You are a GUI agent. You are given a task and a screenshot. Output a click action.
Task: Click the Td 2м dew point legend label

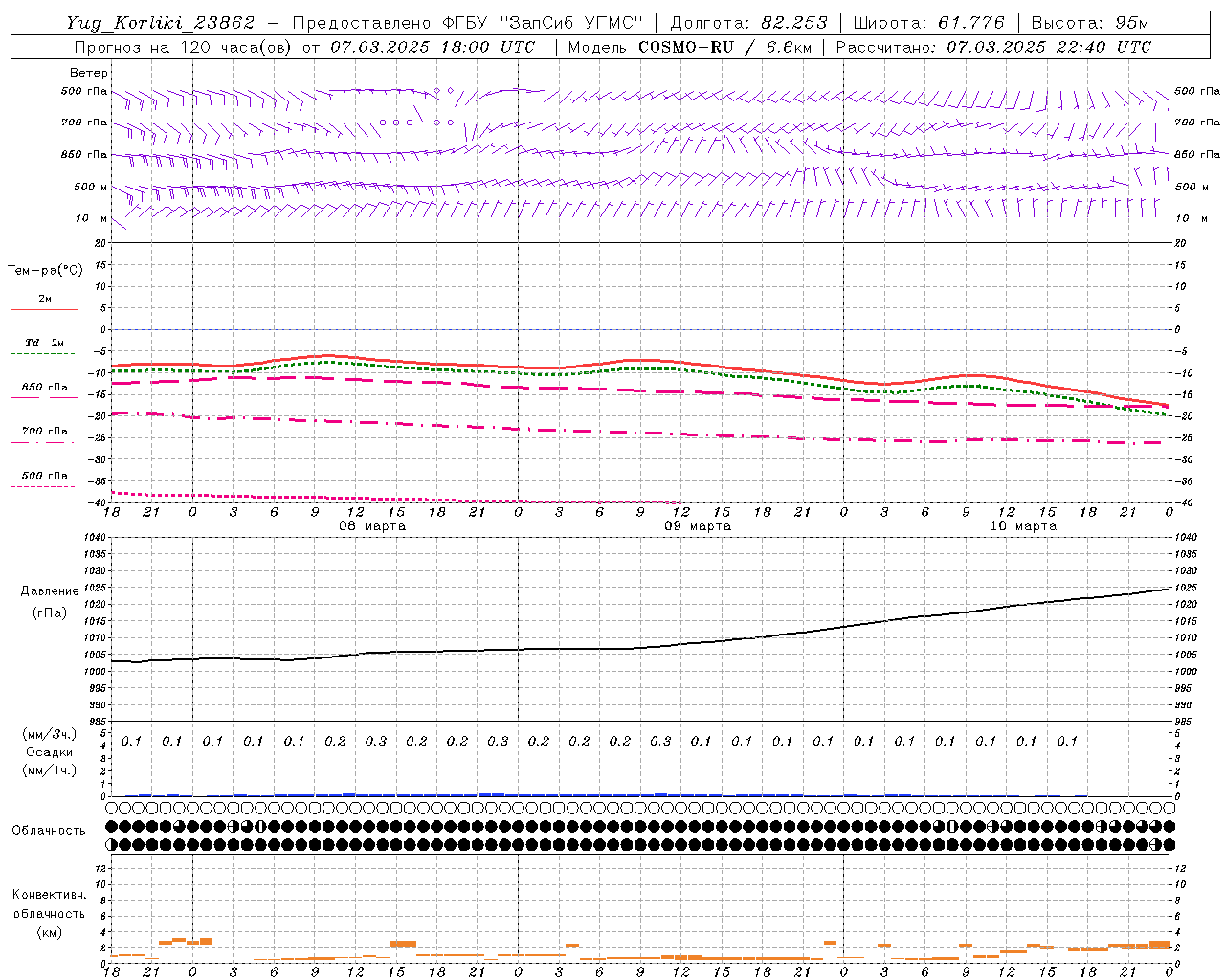[x=45, y=343]
